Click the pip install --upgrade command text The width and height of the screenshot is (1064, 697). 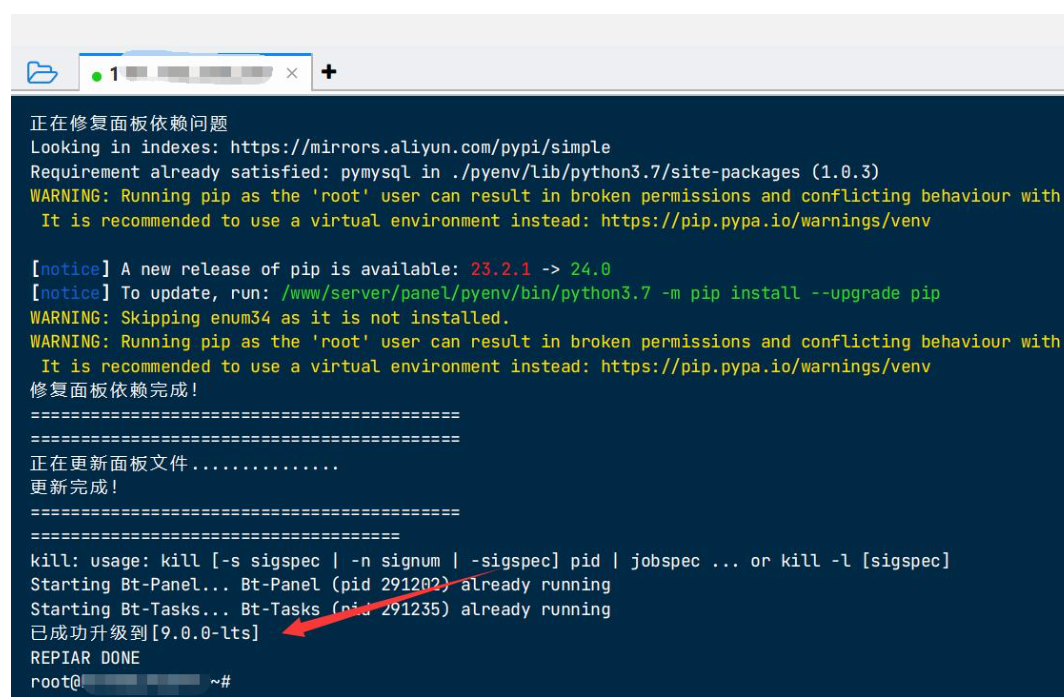pyautogui.click(x=611, y=293)
